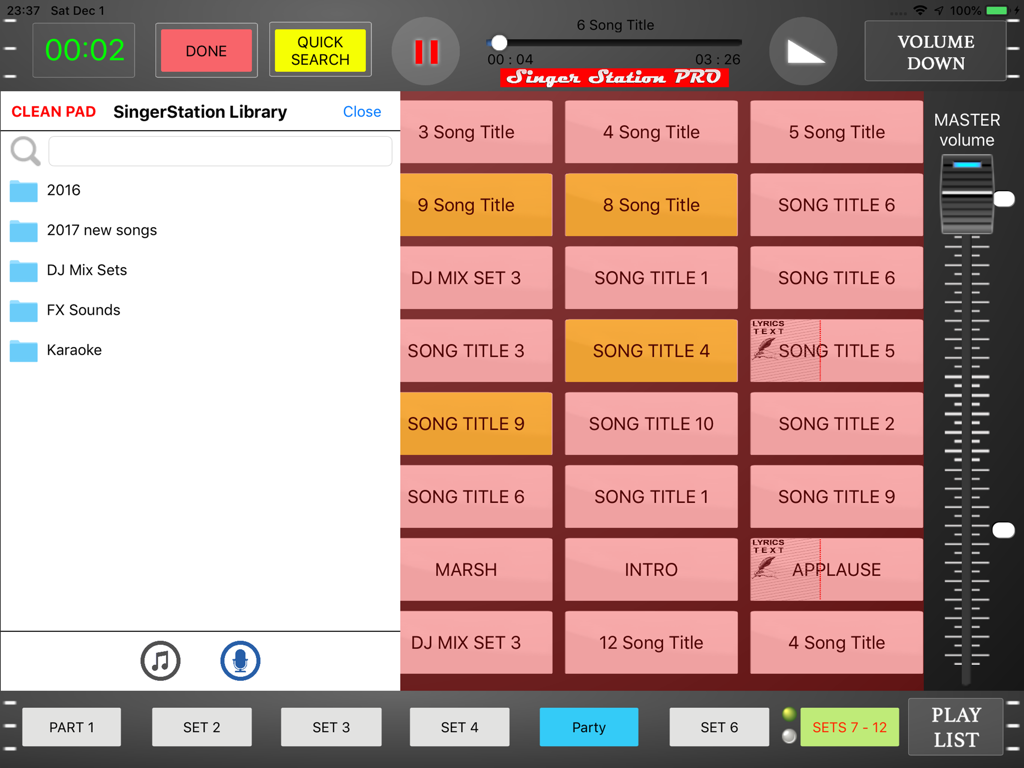The height and width of the screenshot is (768, 1024).
Task: Open the FX Sounds folder icon
Action: [23, 310]
